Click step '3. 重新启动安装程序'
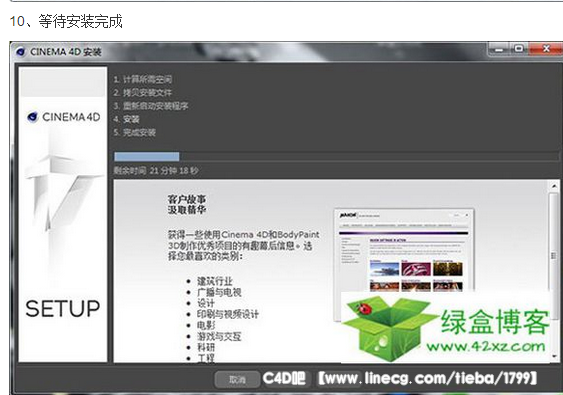The width and height of the screenshot is (563, 395). tap(151, 106)
